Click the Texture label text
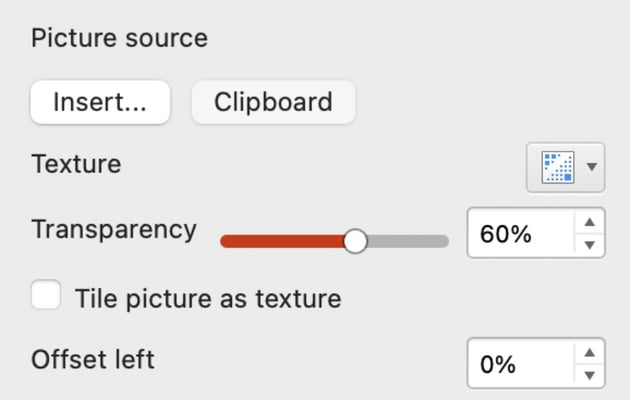Image resolution: width=630 pixels, height=400 pixels. [76, 164]
